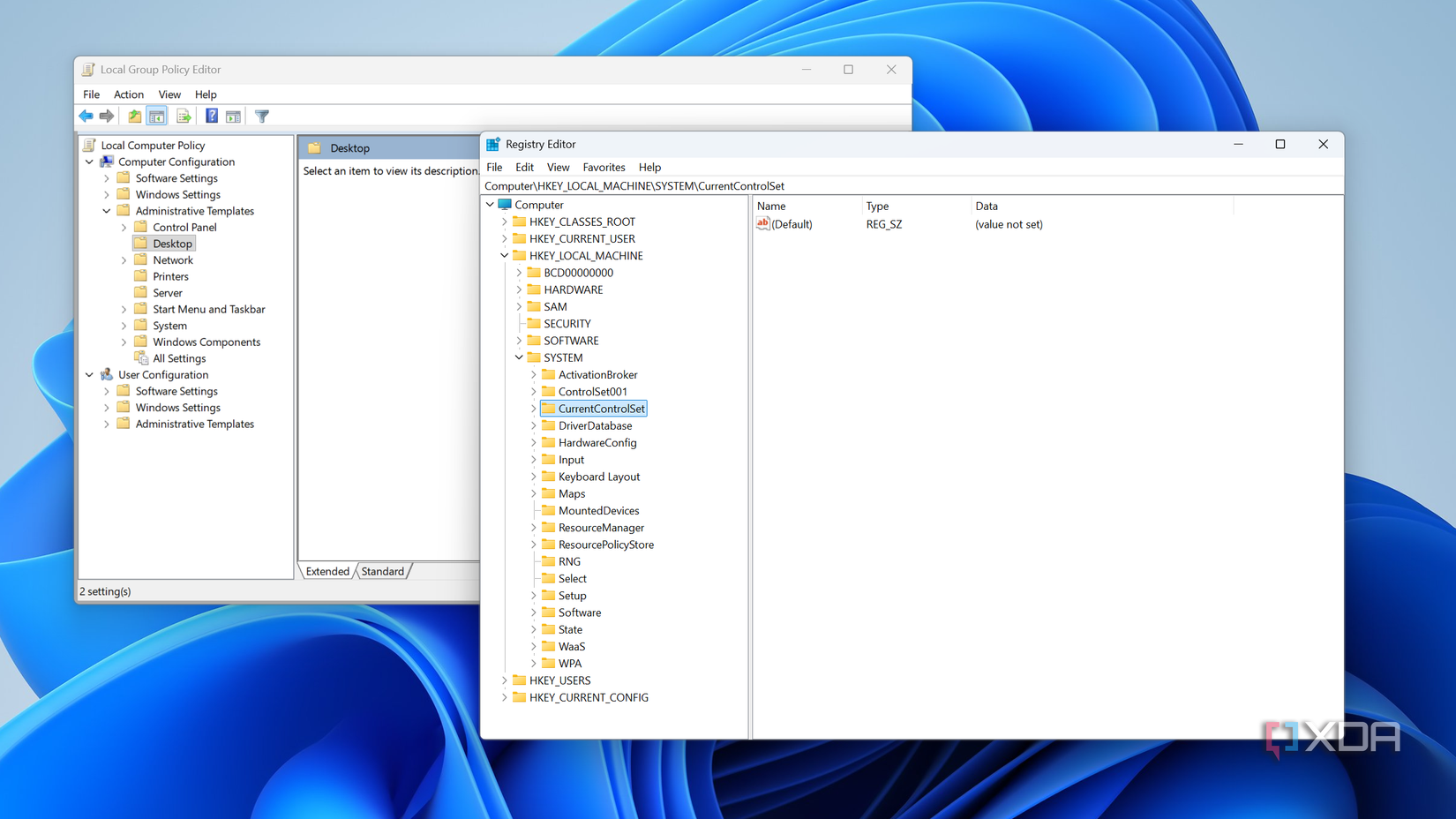This screenshot has height=819, width=1456.
Task: Open the Action menu in Group Policy Editor
Action: [129, 94]
